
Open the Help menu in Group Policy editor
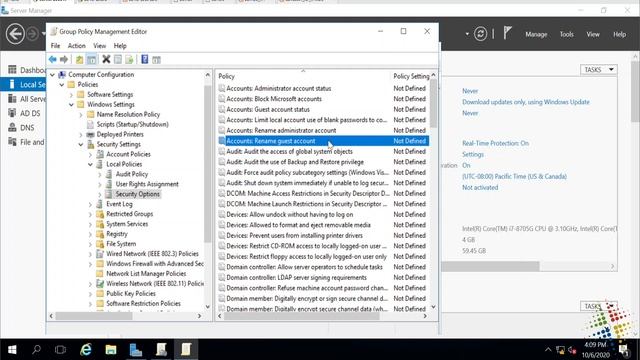point(120,46)
